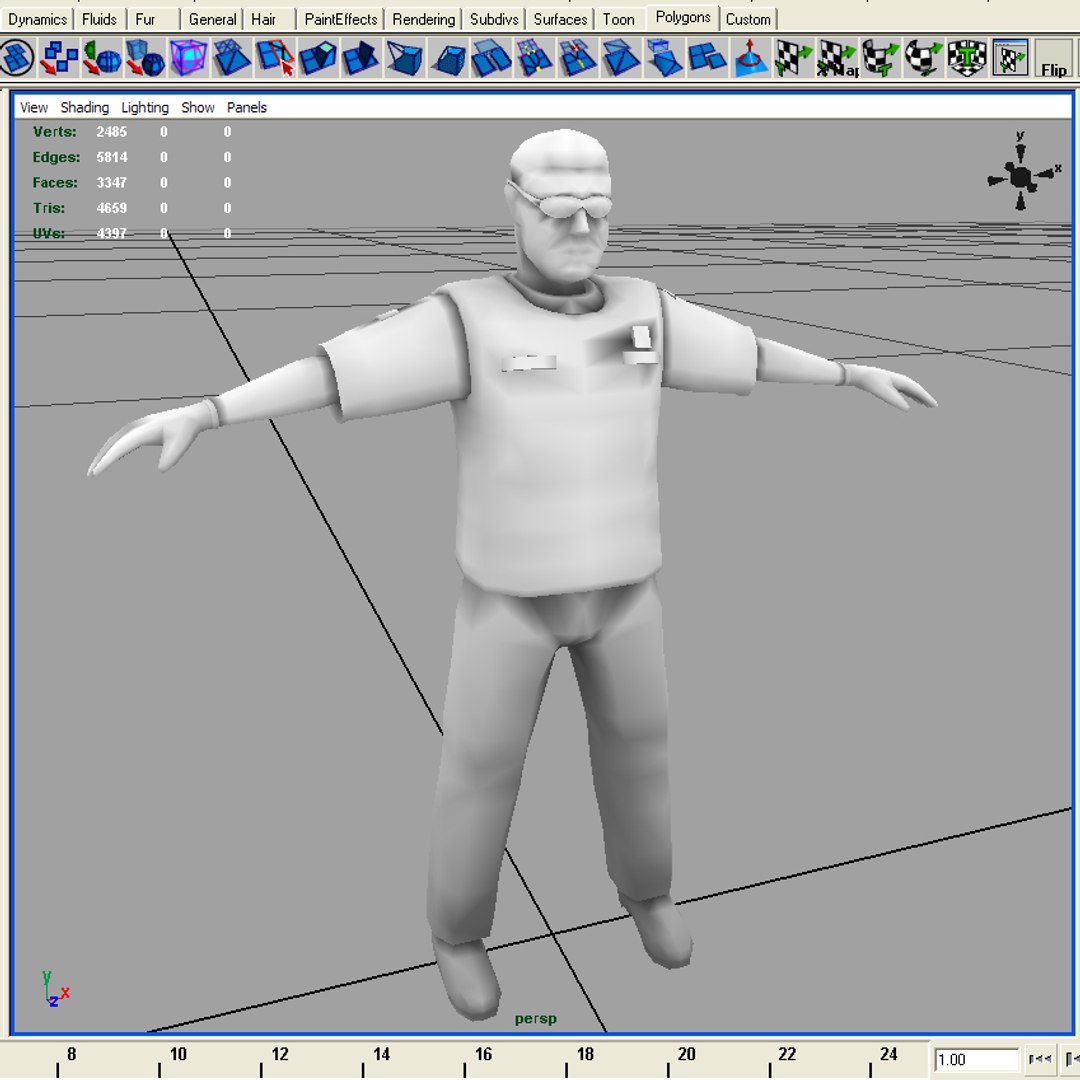This screenshot has height=1080, width=1080.
Task: Click the Duplicate Face shelf icon
Action: (x=490, y=57)
